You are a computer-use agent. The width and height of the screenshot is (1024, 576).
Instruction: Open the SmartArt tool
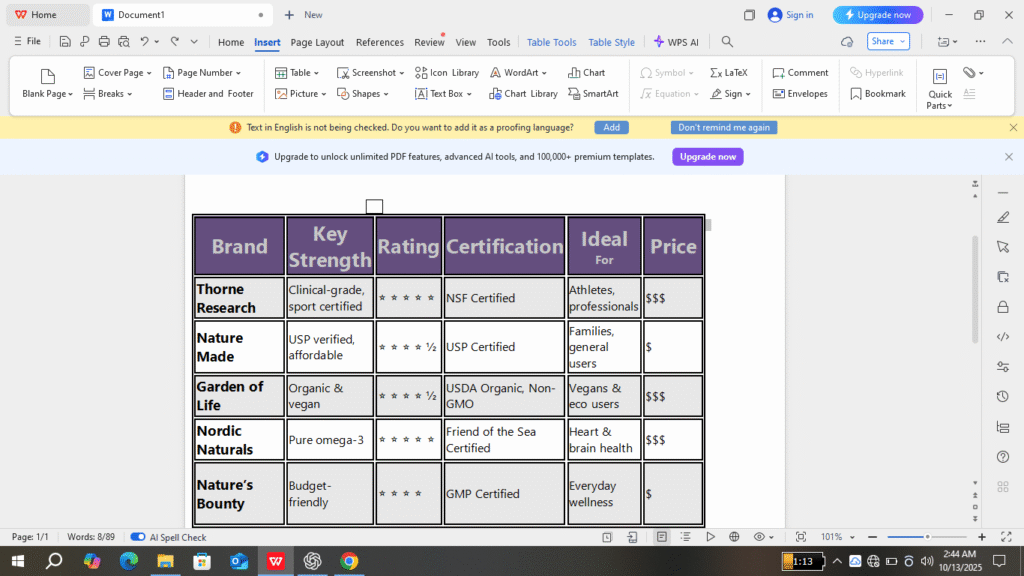(x=574, y=94)
